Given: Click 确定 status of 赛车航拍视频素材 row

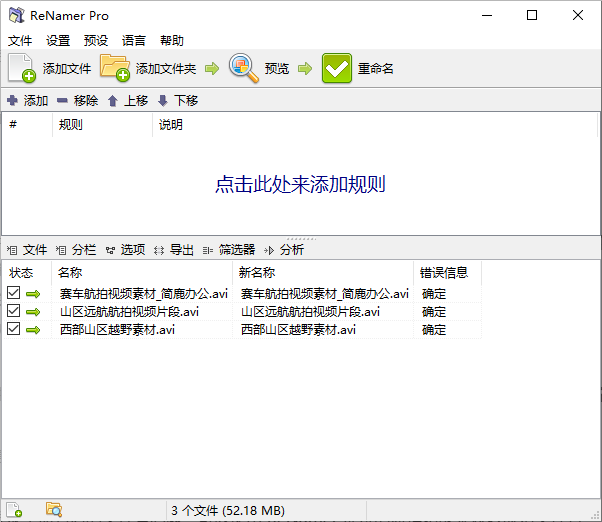Looking at the screenshot, I should point(434,294).
